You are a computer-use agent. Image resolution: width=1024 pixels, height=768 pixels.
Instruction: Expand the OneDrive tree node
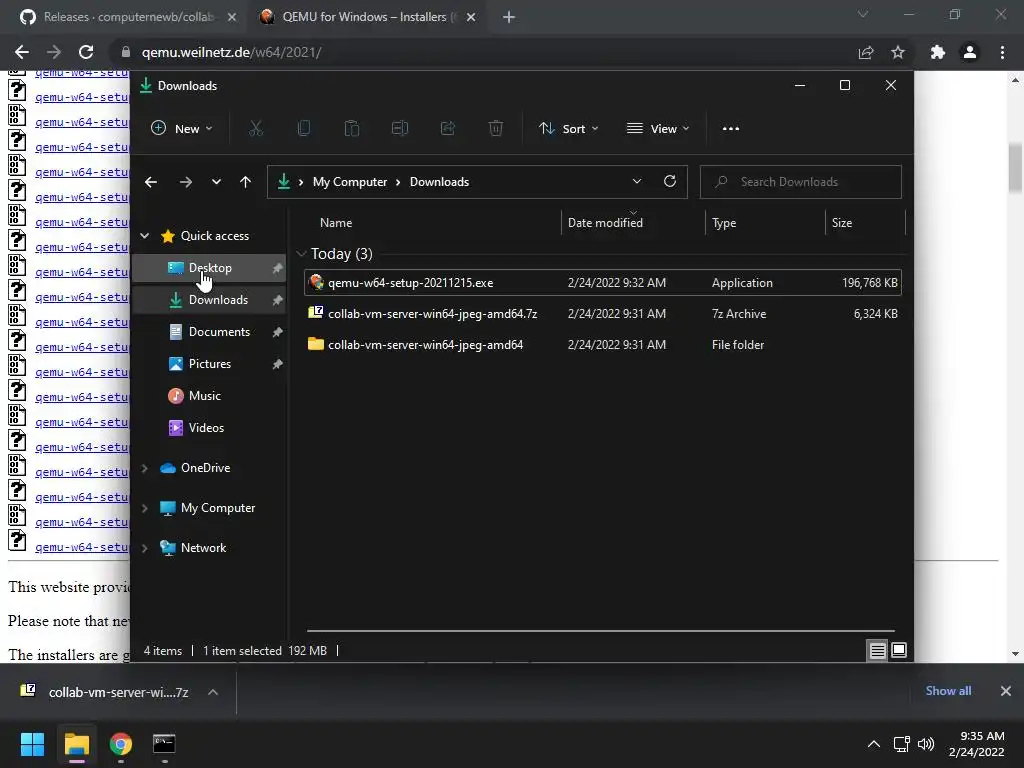click(145, 468)
